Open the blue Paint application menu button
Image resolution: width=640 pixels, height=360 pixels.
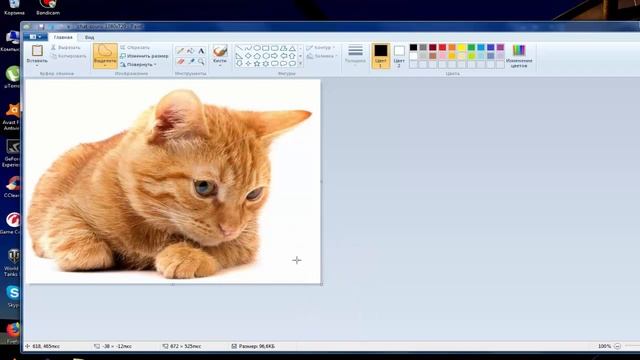35,37
